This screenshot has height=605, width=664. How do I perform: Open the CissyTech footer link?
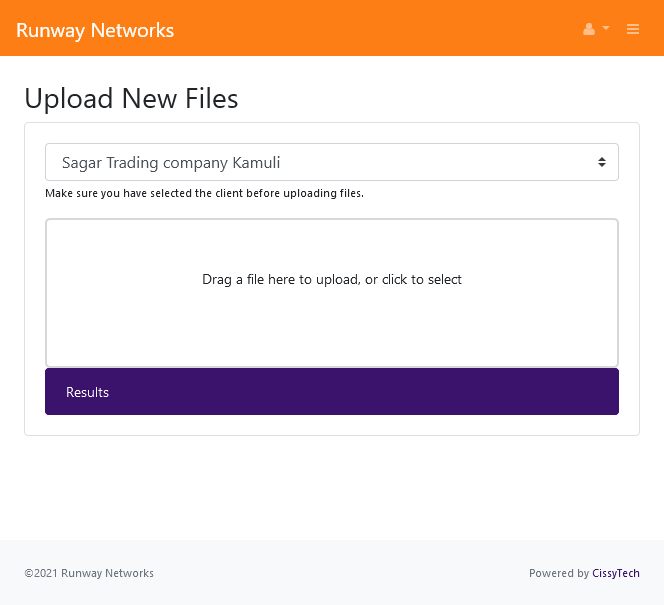[x=615, y=573]
